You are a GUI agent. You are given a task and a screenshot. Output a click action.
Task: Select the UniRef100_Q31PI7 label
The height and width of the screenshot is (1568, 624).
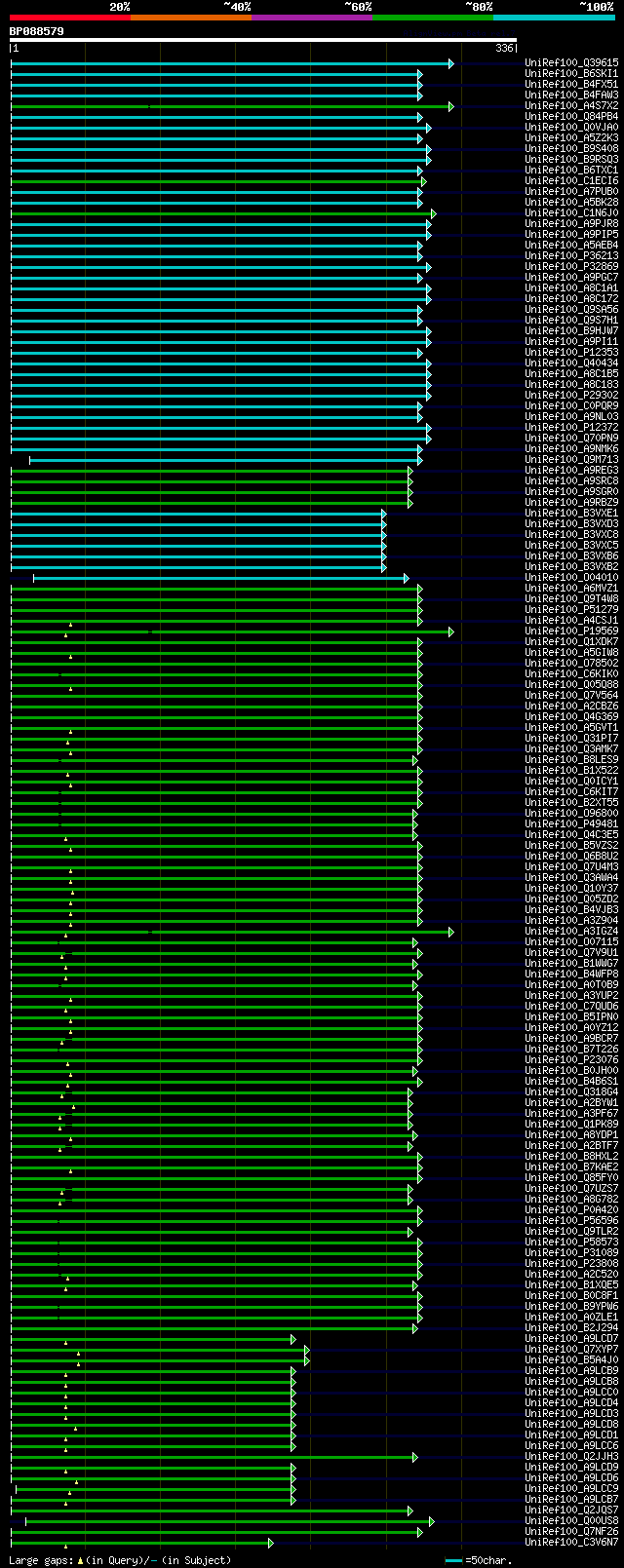coord(571,738)
